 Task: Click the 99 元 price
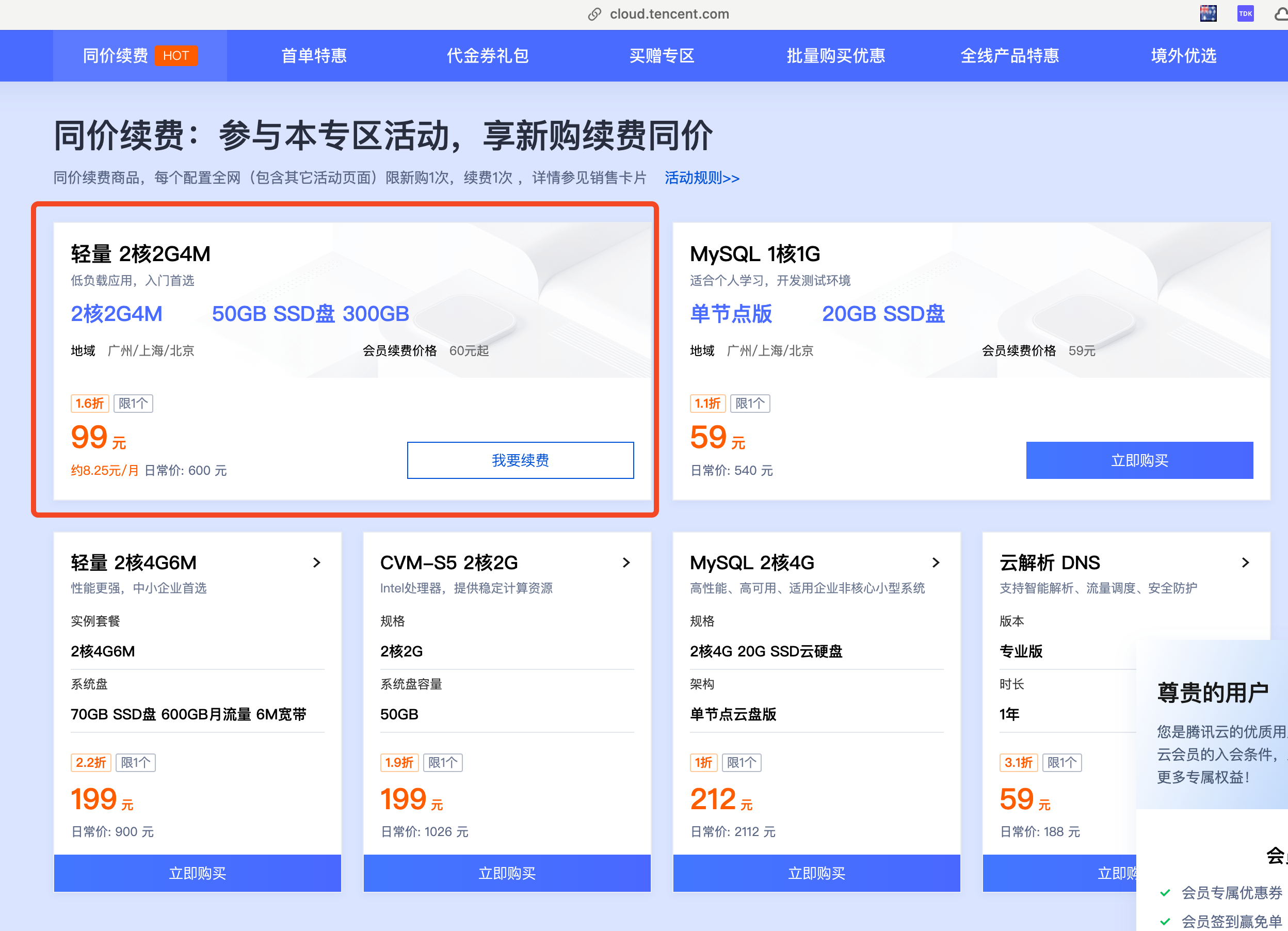[98, 437]
